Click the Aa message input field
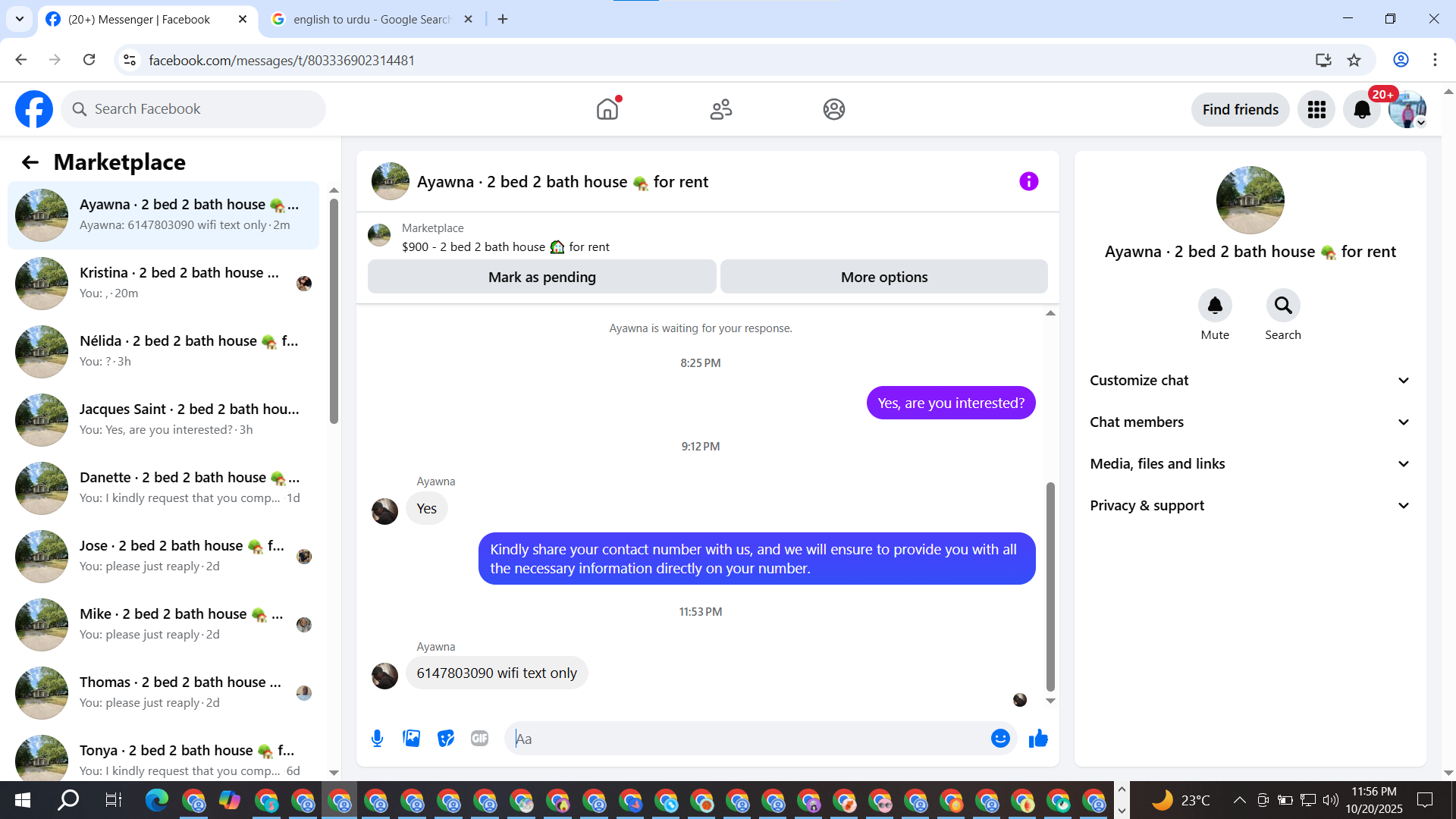Image resolution: width=1456 pixels, height=819 pixels. 747,739
